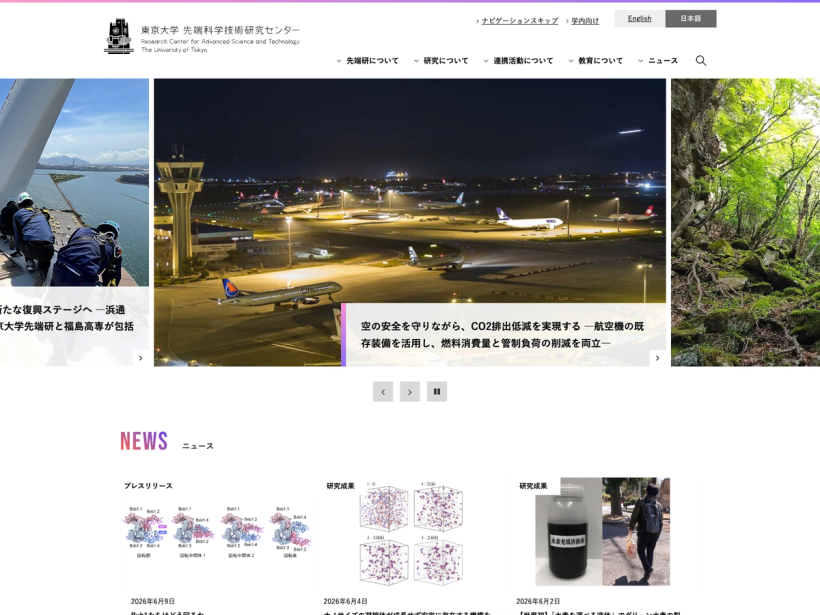
Task: Click the date 2026年6月2日
Action: click(x=538, y=601)
